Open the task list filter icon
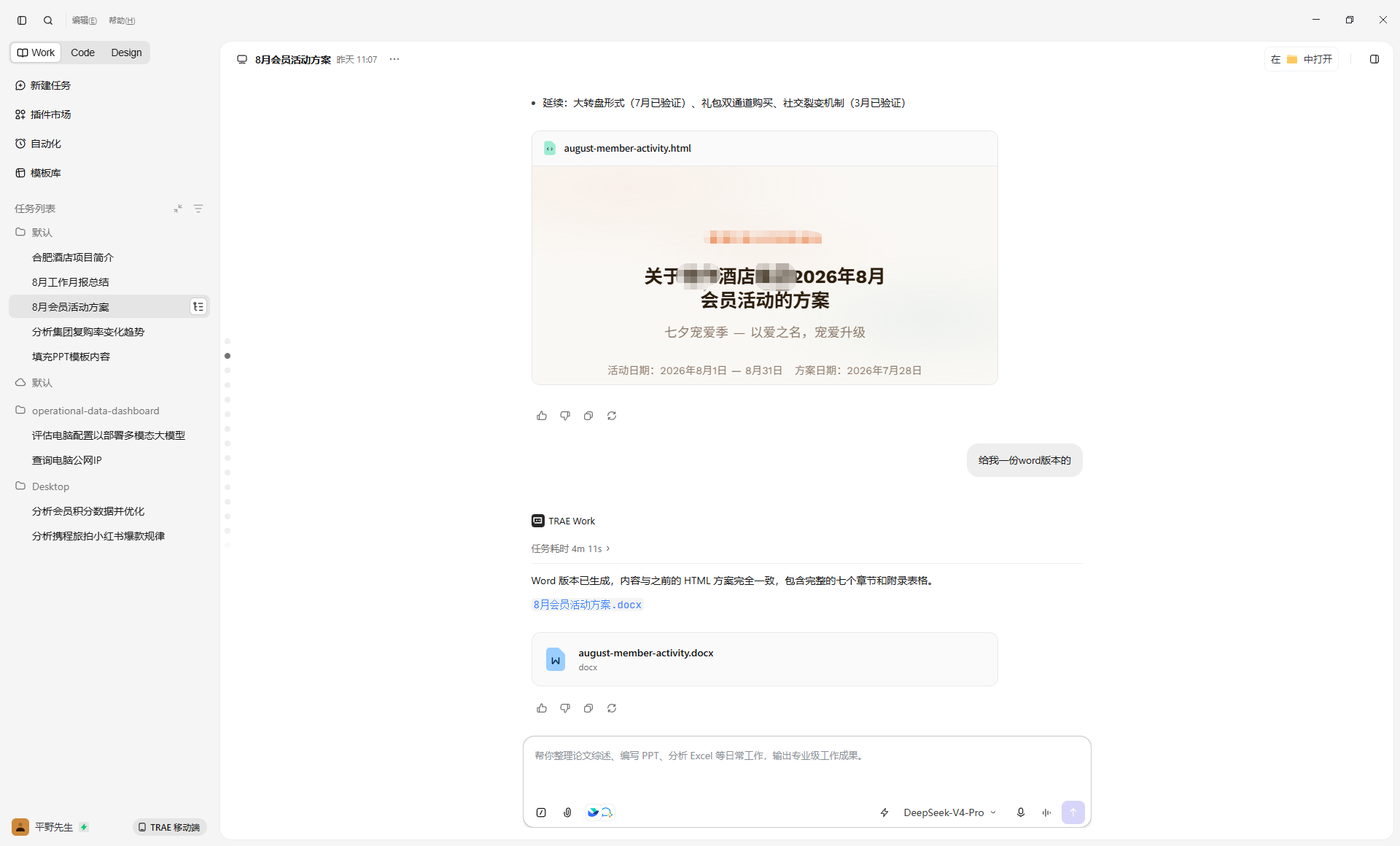The height and width of the screenshot is (846, 1400). coord(198,209)
